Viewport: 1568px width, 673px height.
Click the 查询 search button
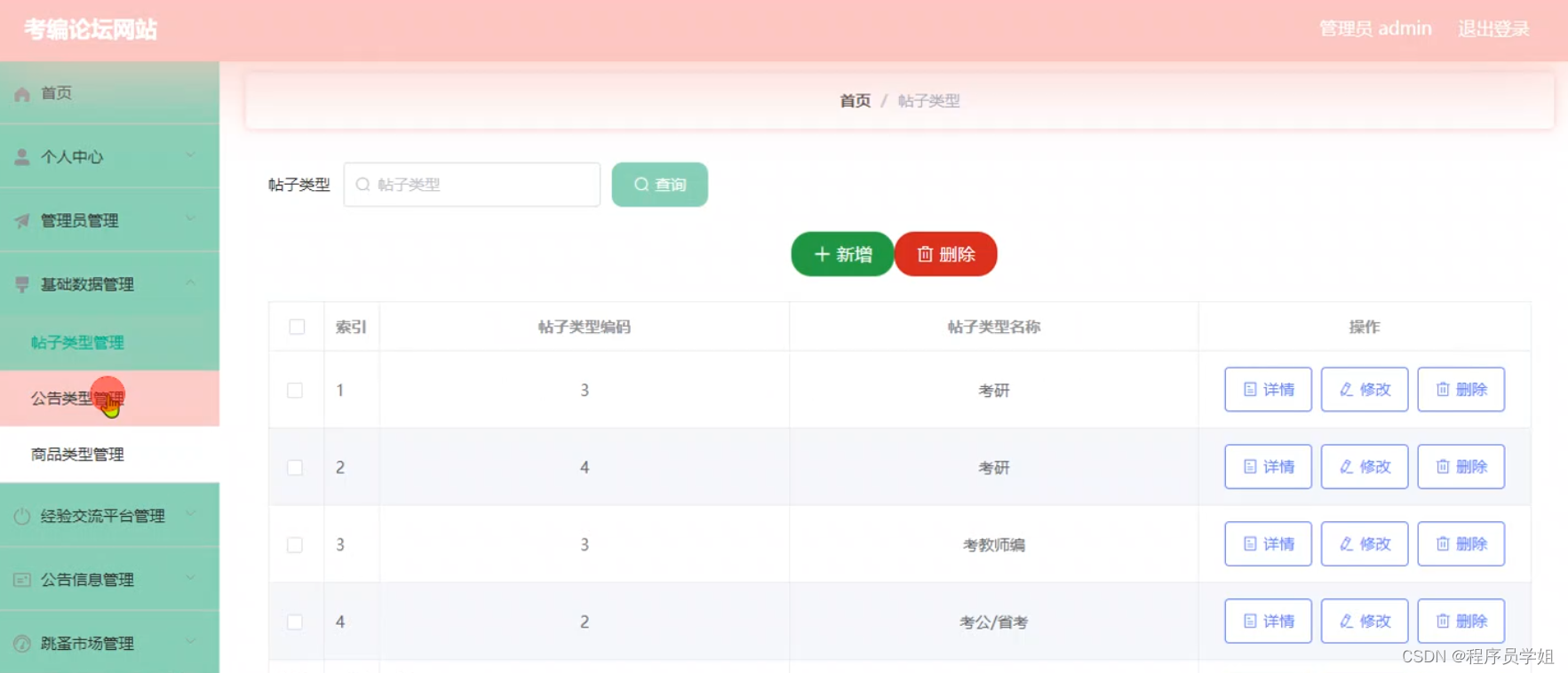(x=660, y=185)
